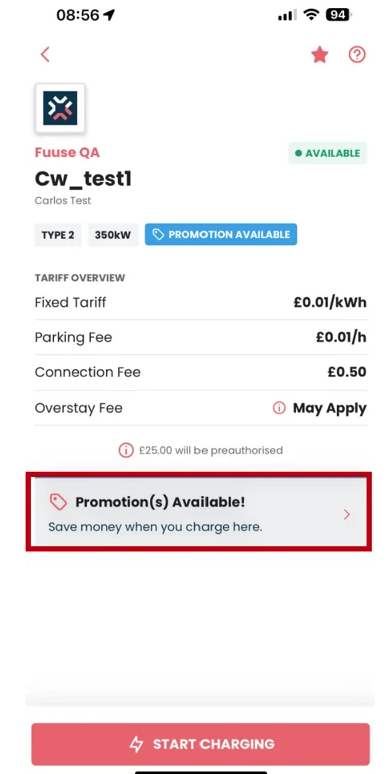Tap the PROMOTION AVAILABLE blue badge

click(221, 234)
